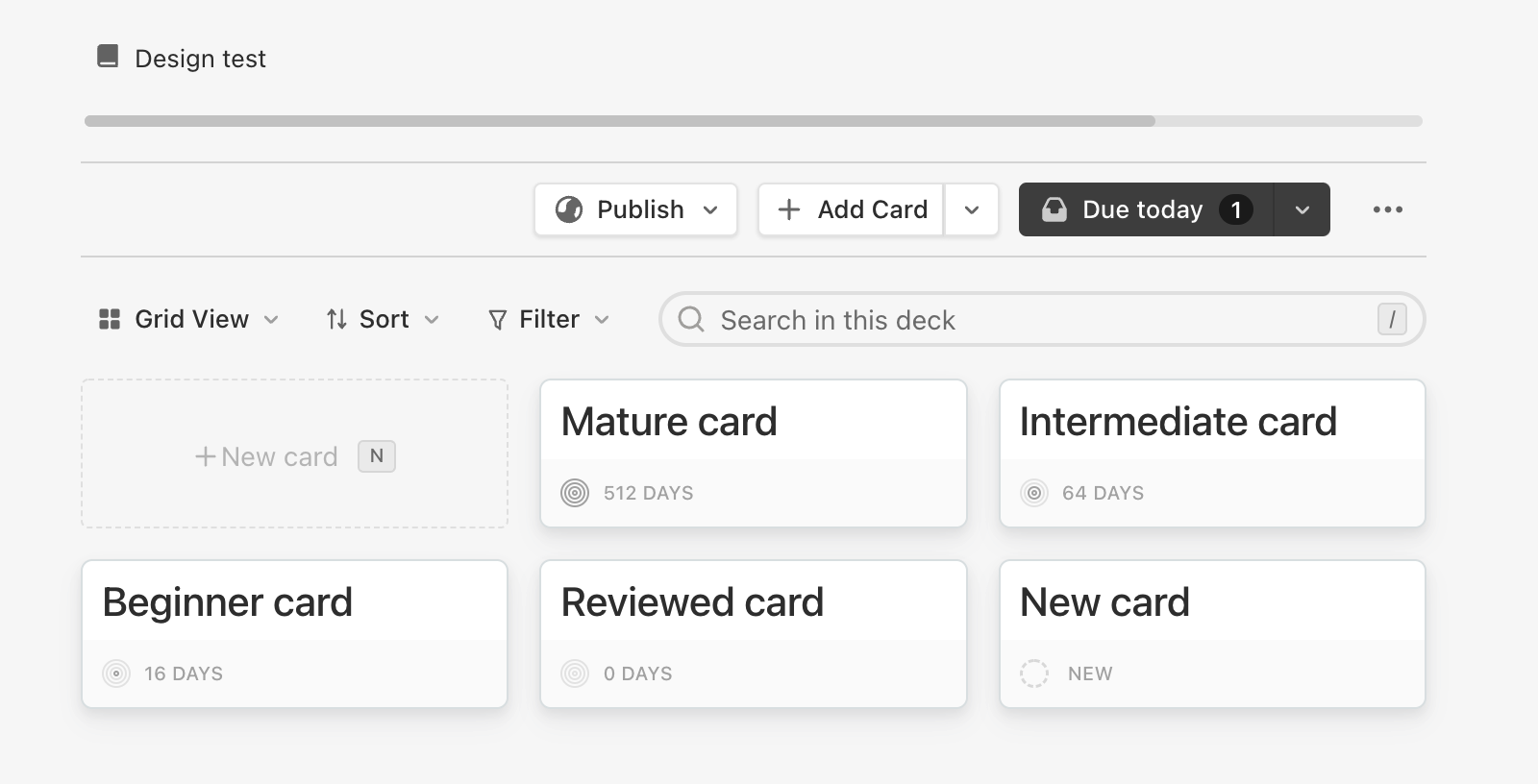
Task: Open the Sort menu
Action: pyautogui.click(x=383, y=319)
